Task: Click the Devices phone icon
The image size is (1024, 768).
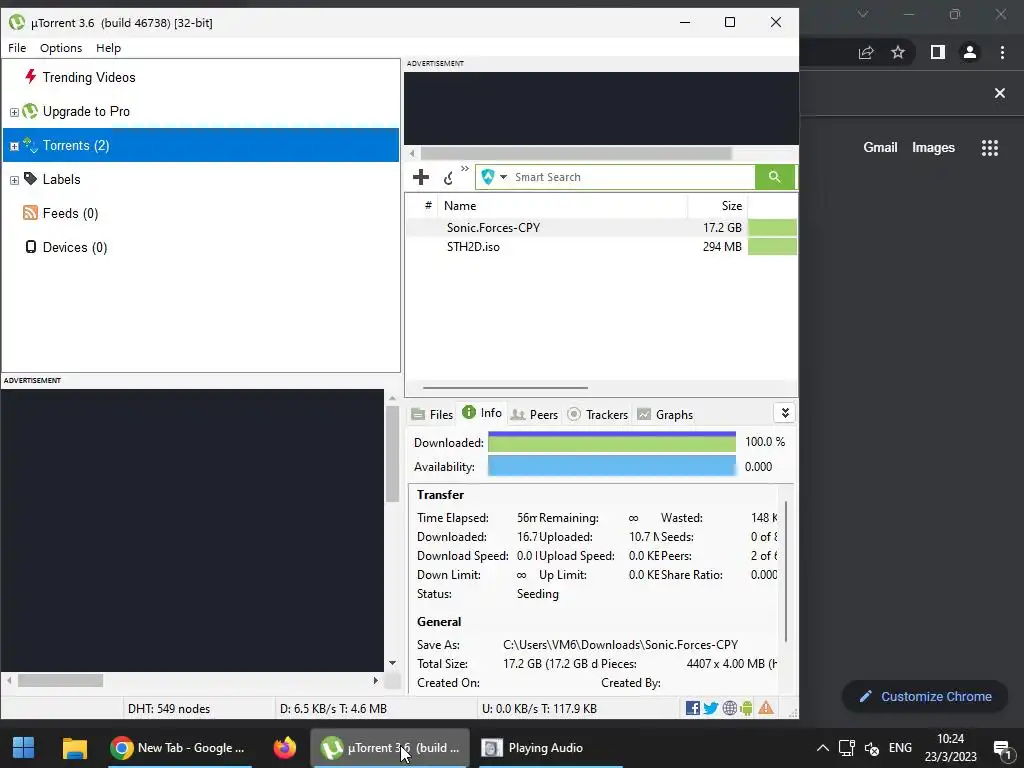Action: [30, 247]
